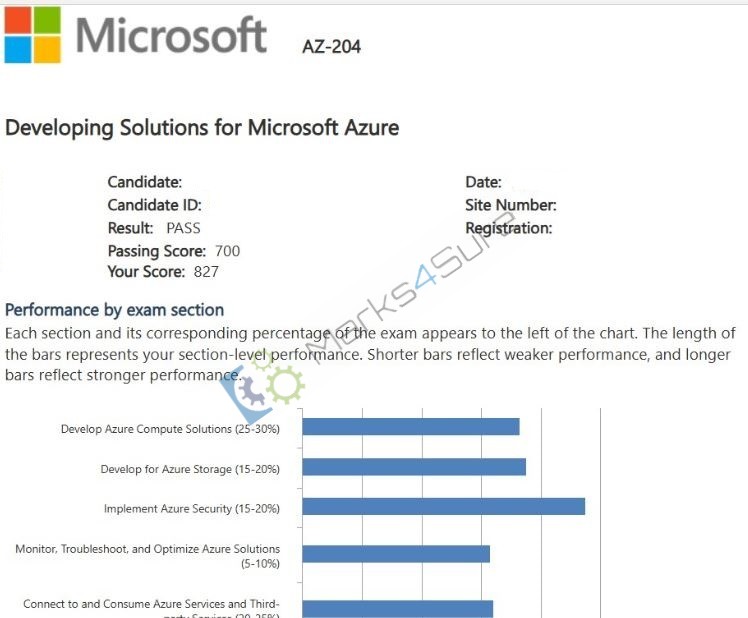Click your score value 827
This screenshot has width=748, height=618.
point(206,272)
